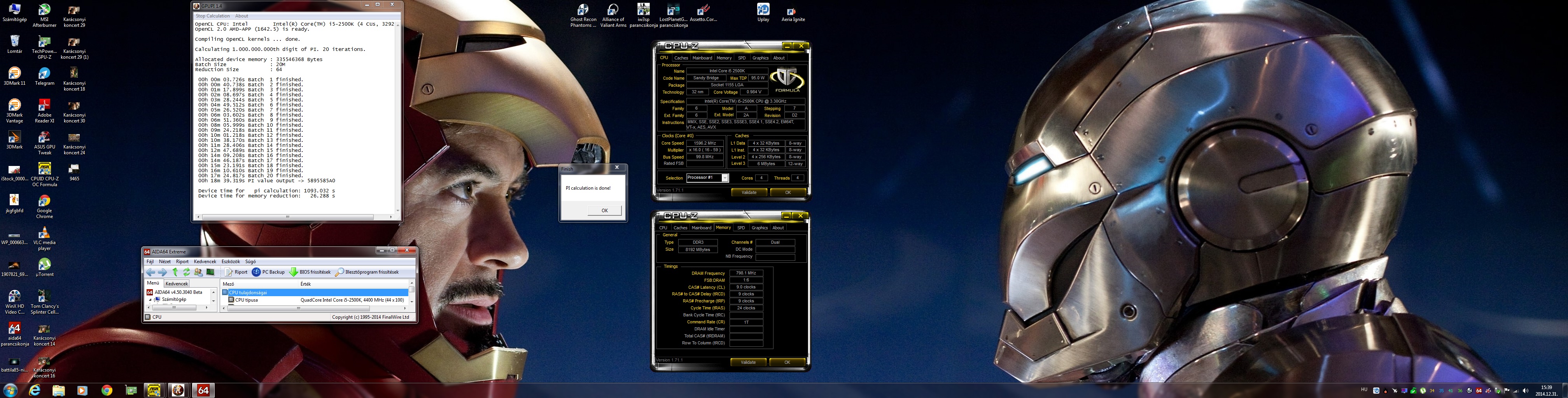Click OK in PI calculation done dialog

(x=604, y=211)
